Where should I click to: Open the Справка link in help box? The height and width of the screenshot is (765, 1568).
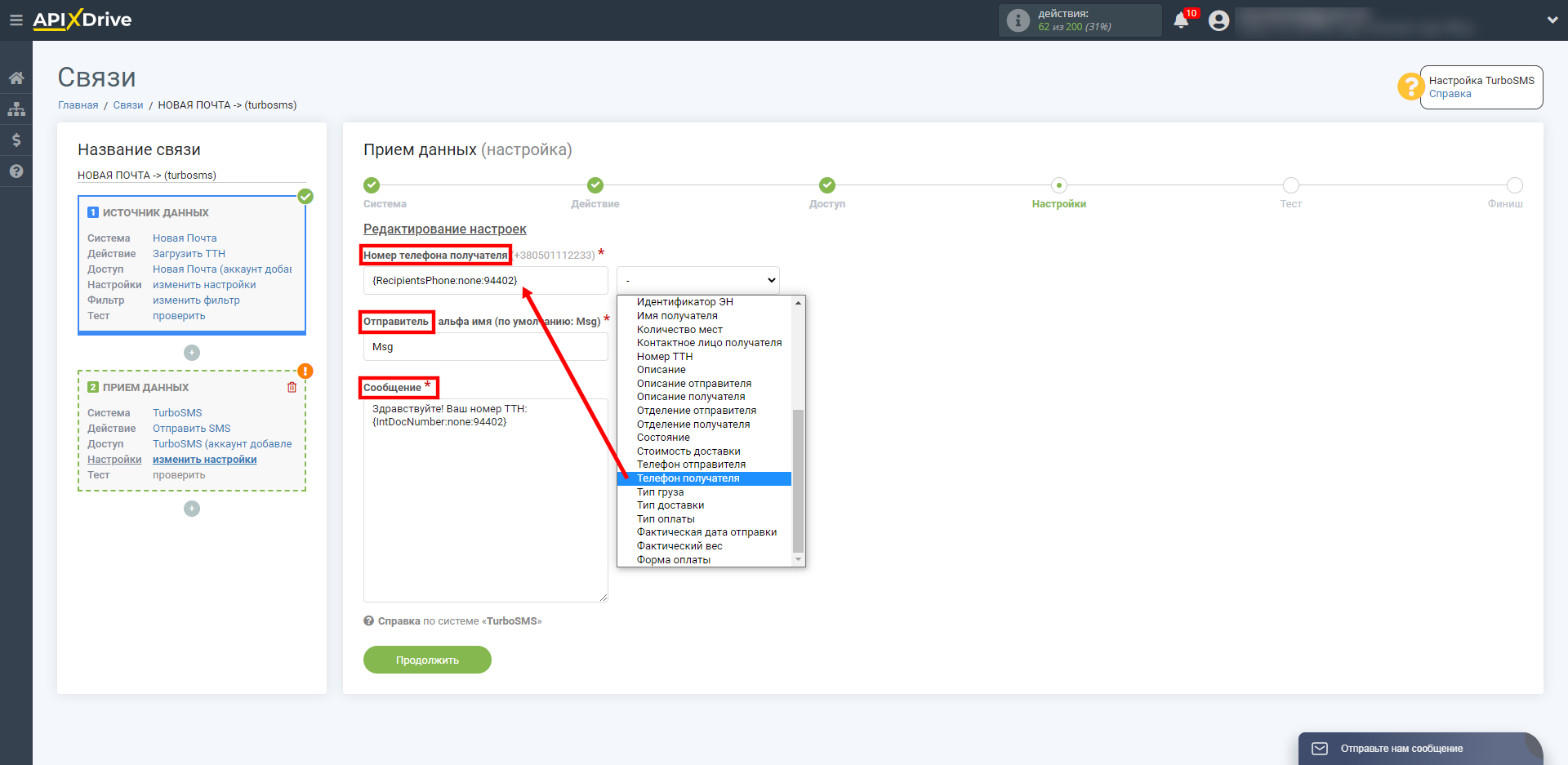click(1450, 94)
